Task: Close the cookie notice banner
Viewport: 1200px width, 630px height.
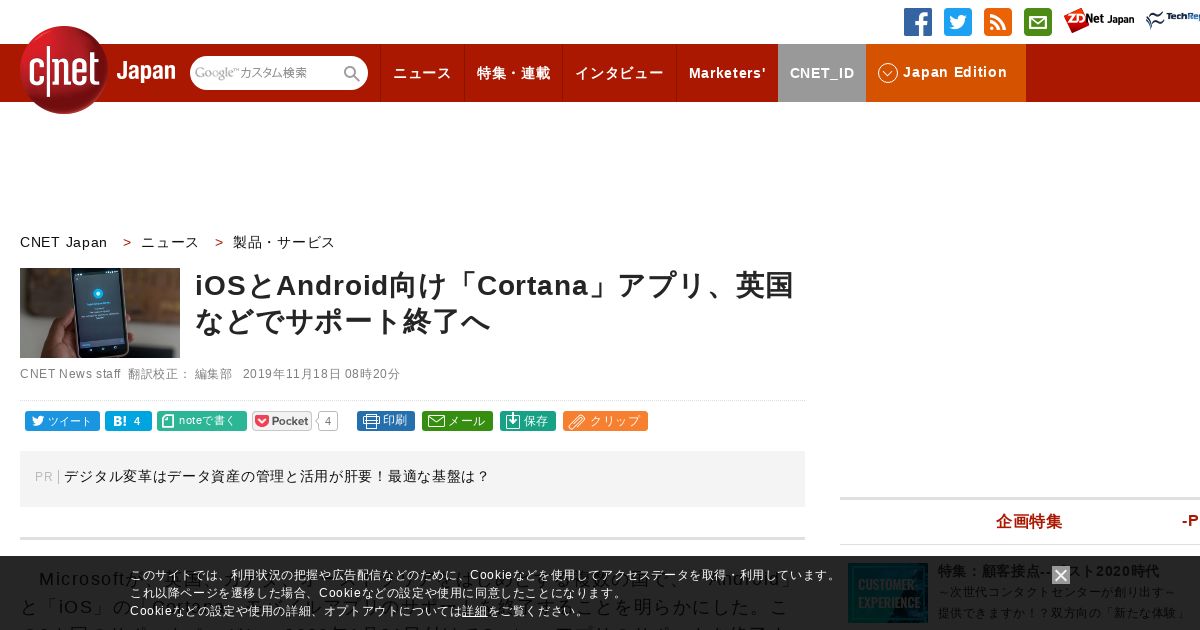Action: (1061, 575)
